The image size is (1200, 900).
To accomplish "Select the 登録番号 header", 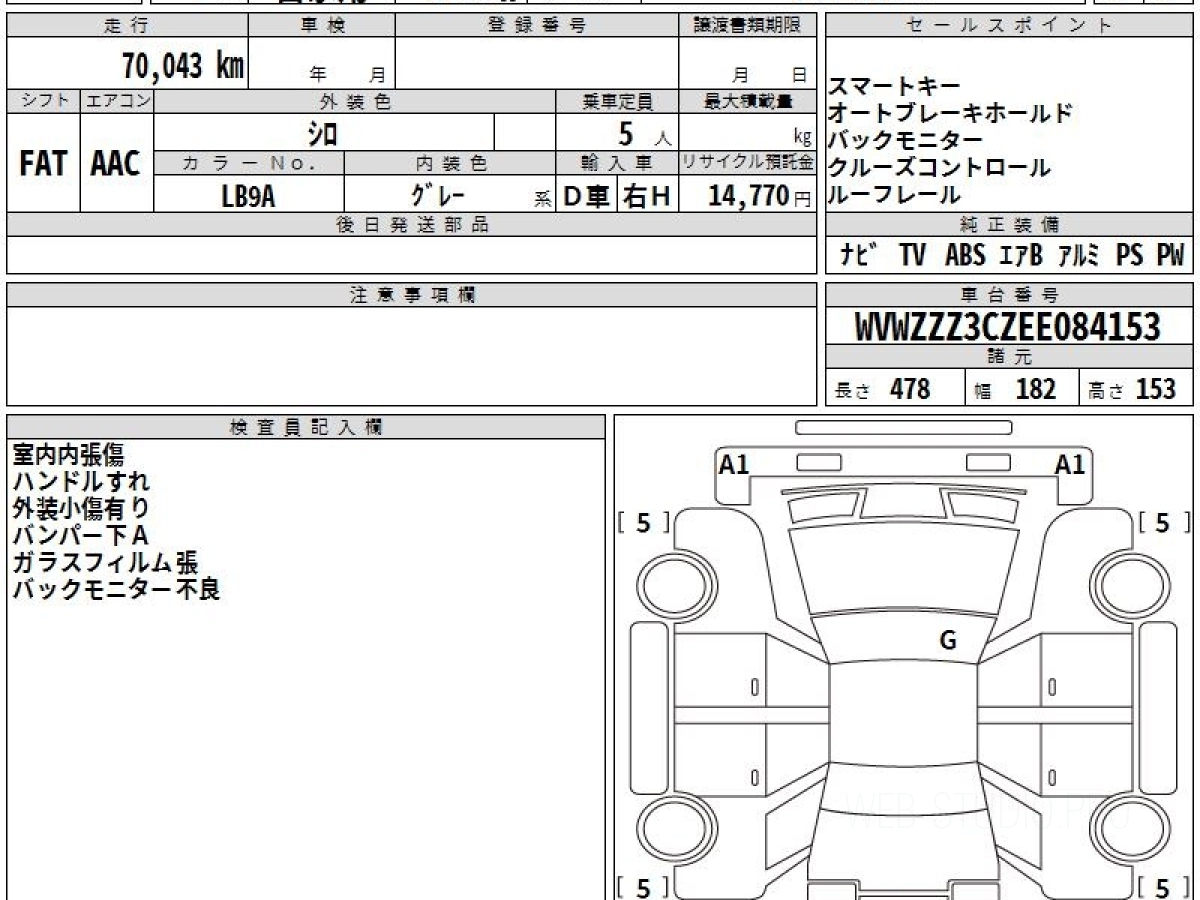I will [x=537, y=27].
